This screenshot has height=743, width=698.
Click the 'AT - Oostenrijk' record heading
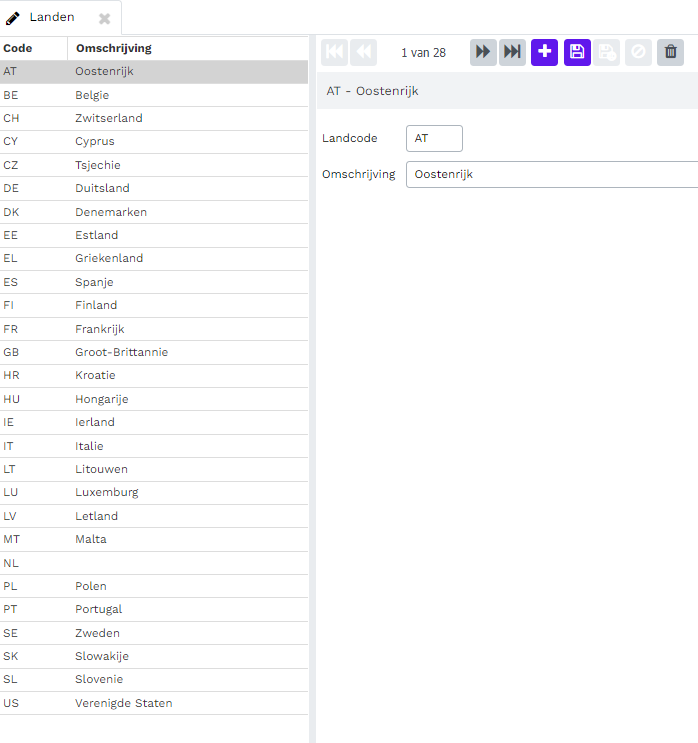coord(372,91)
